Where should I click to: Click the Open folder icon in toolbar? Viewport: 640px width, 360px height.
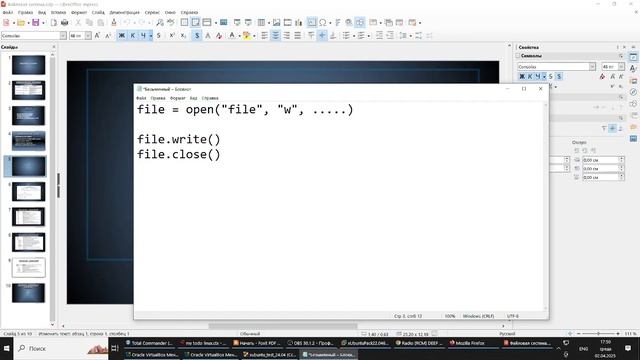point(21,22)
